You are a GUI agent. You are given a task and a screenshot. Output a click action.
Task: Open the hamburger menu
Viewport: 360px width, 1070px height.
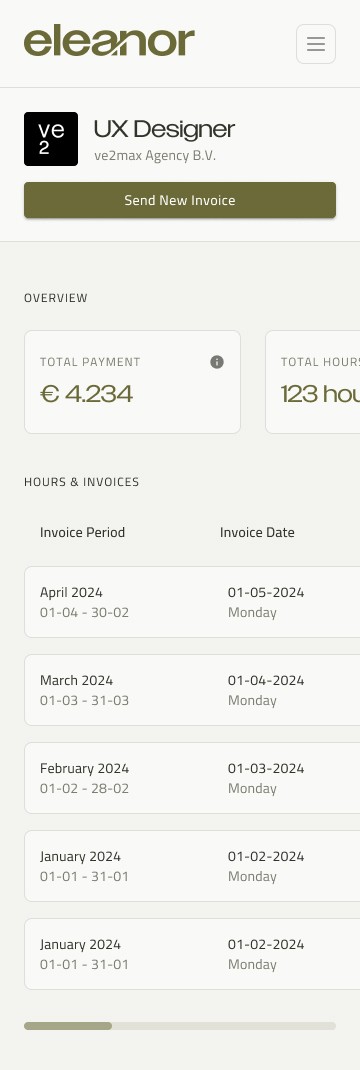[x=316, y=44]
